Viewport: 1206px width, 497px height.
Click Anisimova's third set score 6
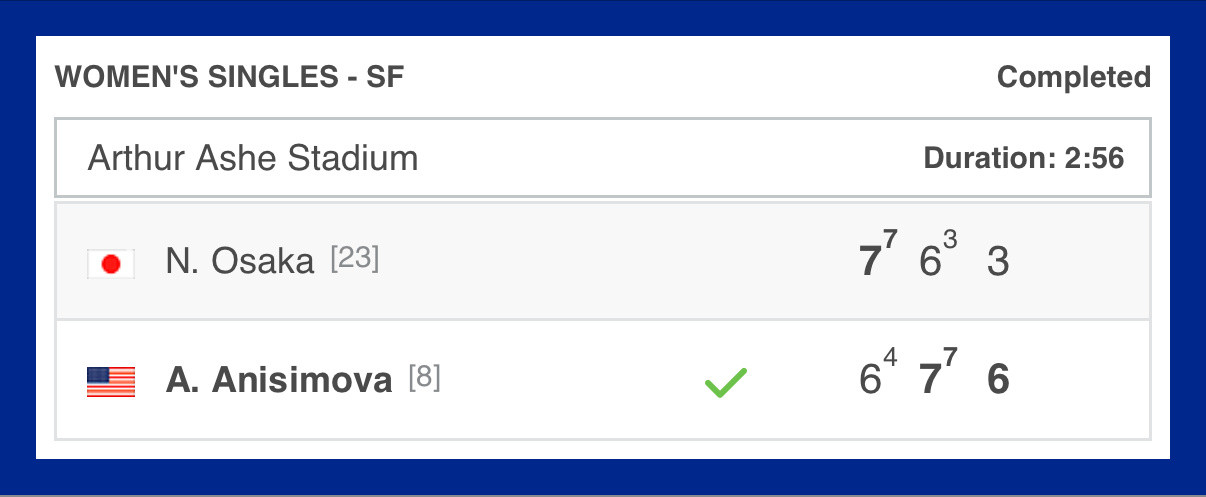[x=997, y=380]
